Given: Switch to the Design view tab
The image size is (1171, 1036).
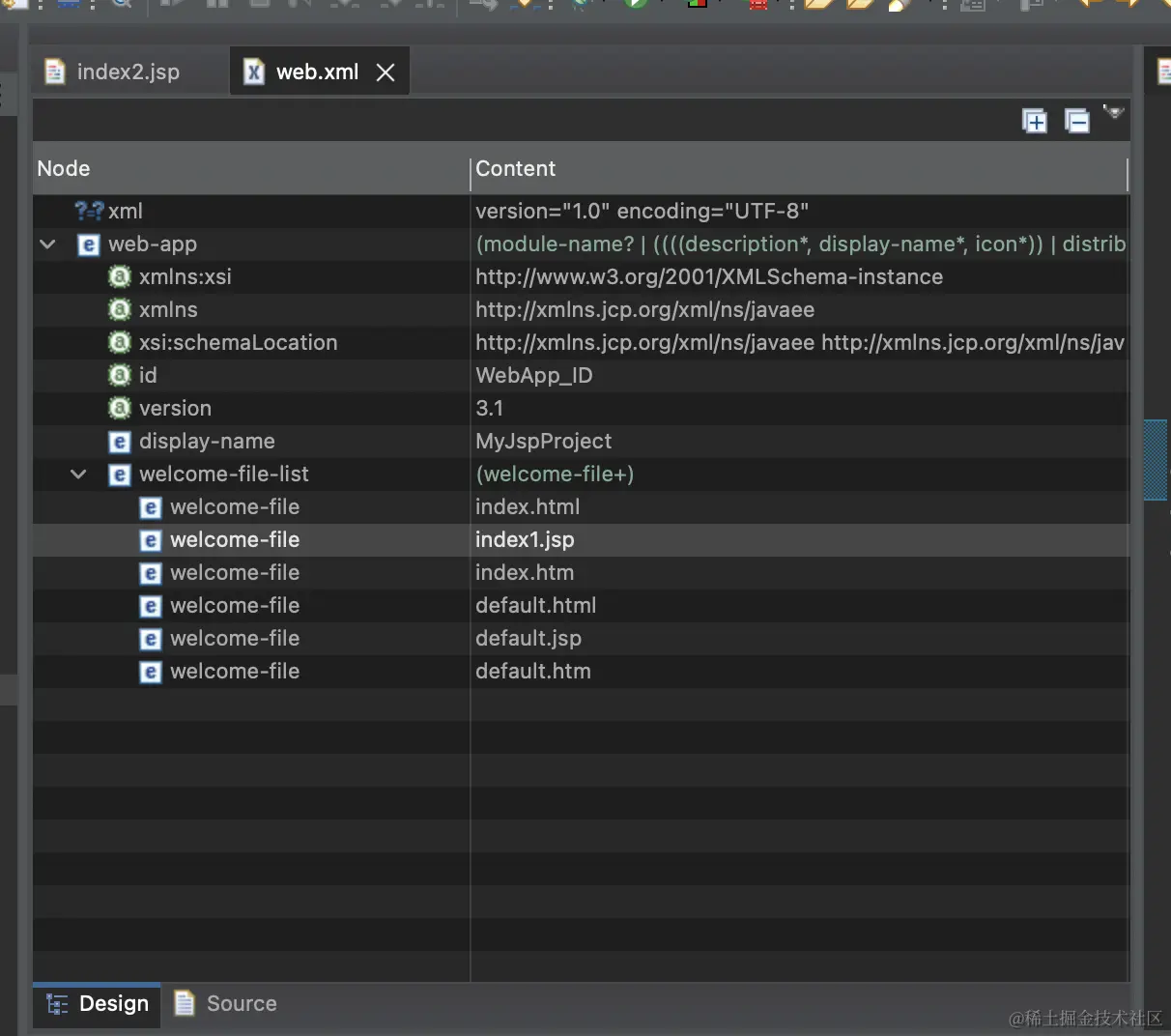Looking at the screenshot, I should click(x=98, y=1004).
